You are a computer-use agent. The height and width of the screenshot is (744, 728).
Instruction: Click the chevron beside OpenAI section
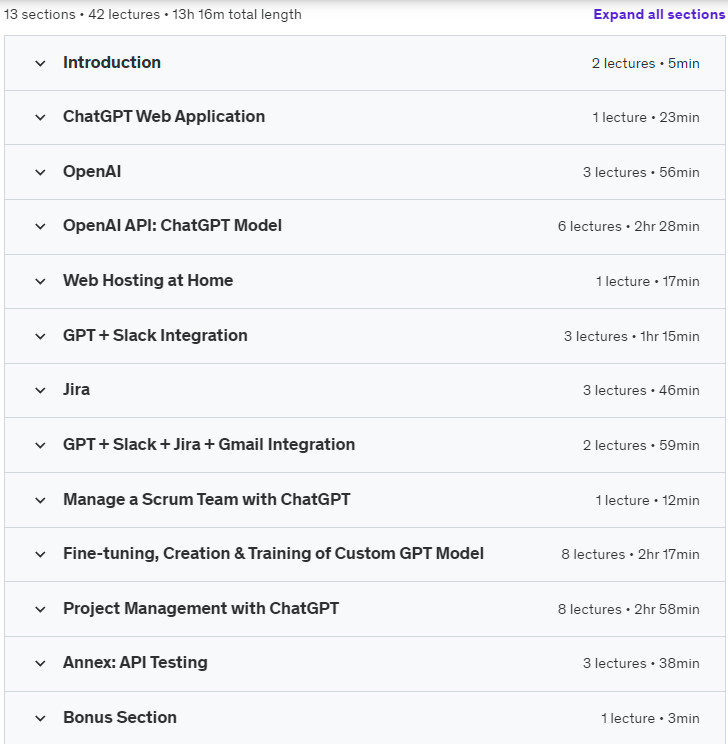pyautogui.click(x=40, y=172)
